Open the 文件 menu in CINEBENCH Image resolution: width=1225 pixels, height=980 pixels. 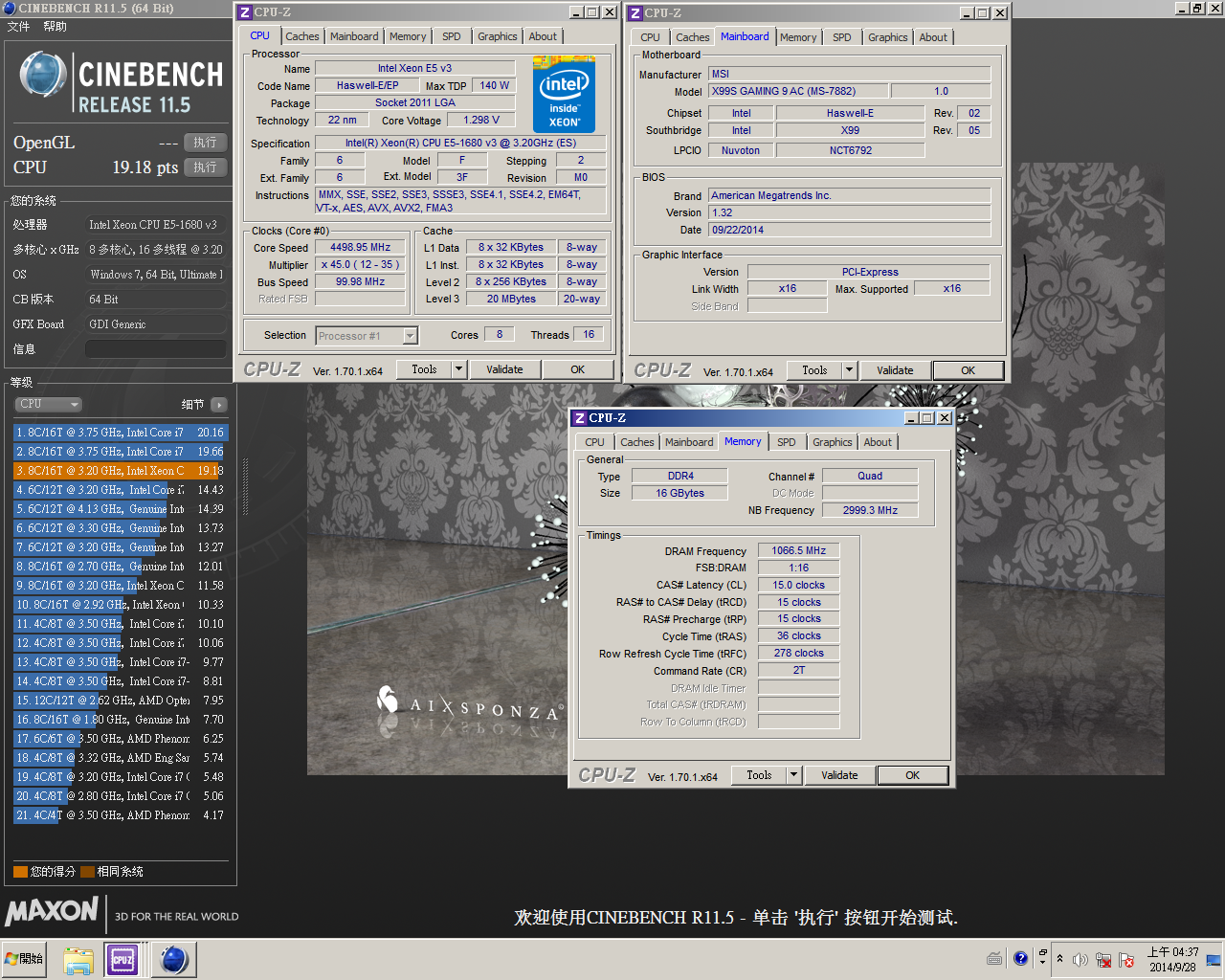pos(18,27)
